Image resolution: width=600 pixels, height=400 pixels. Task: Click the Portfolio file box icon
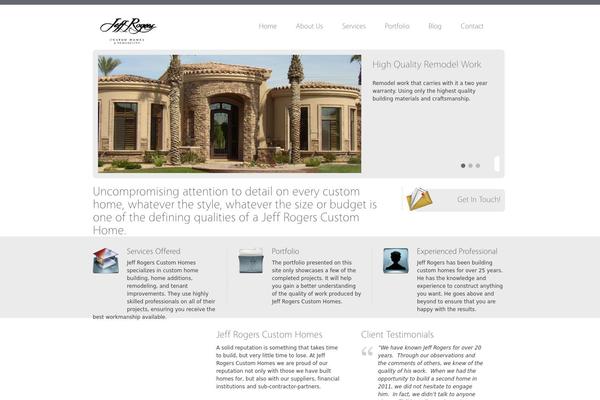(251, 261)
